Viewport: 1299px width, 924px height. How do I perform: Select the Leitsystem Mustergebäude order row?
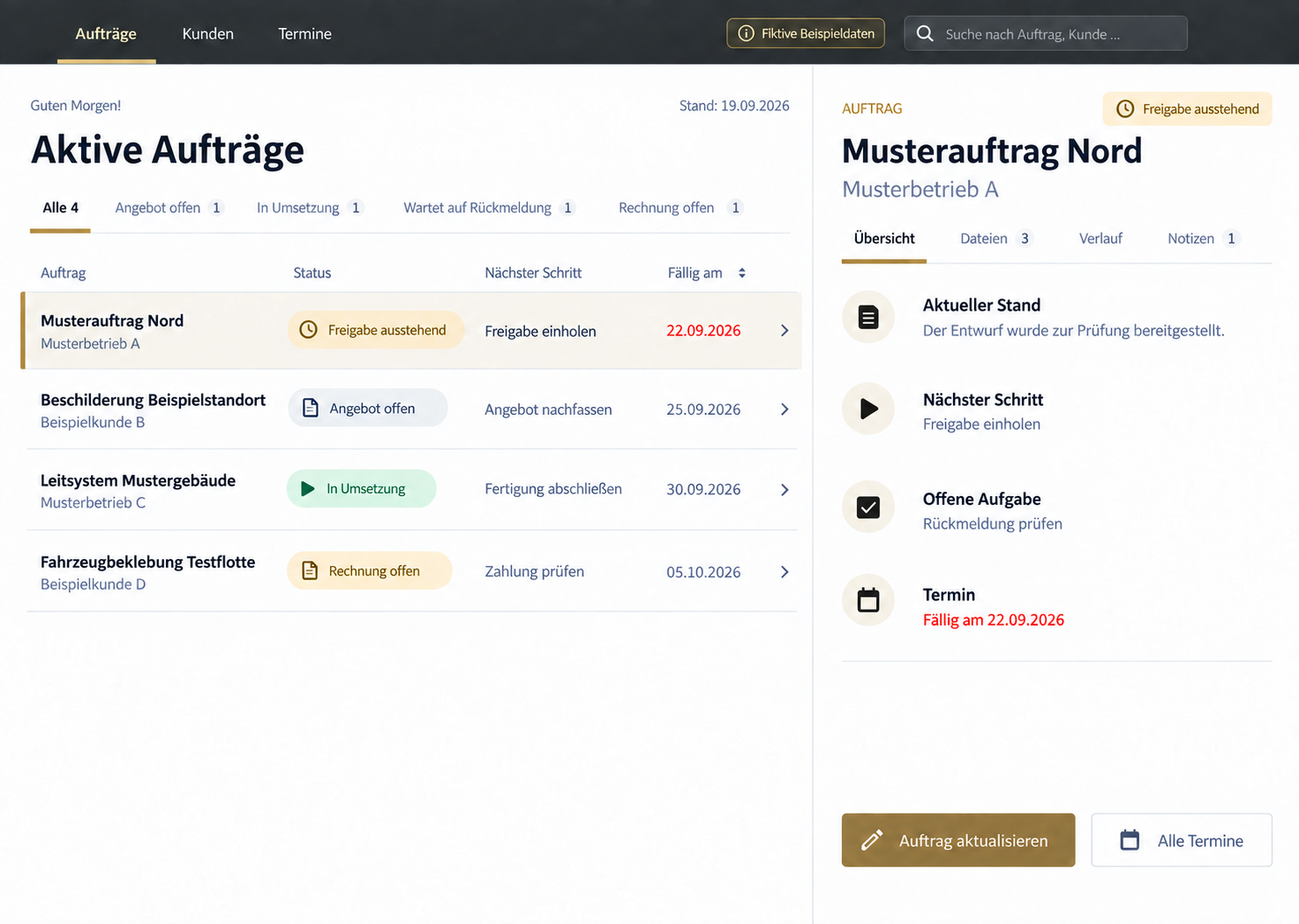412,490
